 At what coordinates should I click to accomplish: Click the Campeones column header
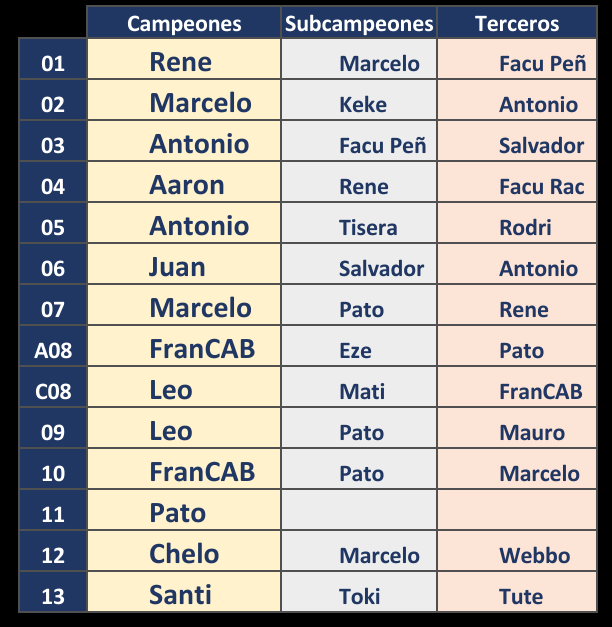(x=184, y=23)
